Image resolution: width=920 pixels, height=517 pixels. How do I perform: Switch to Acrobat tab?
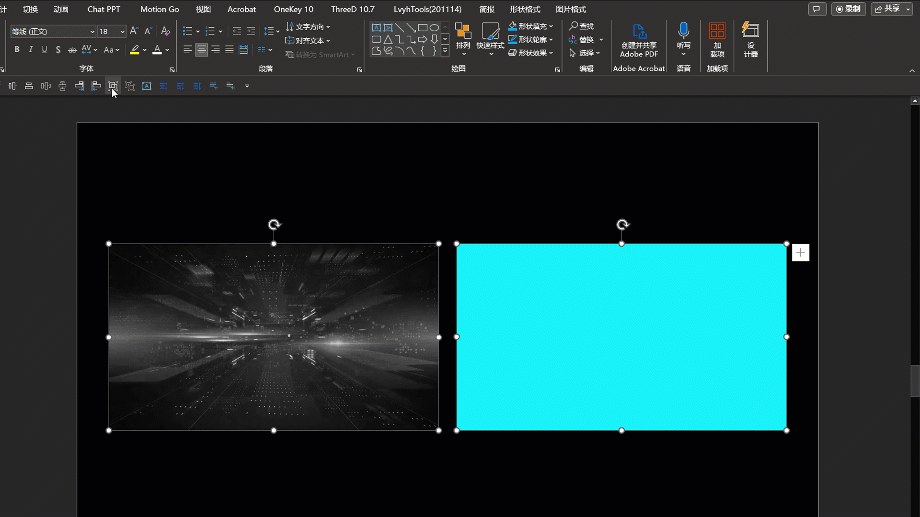(x=242, y=9)
